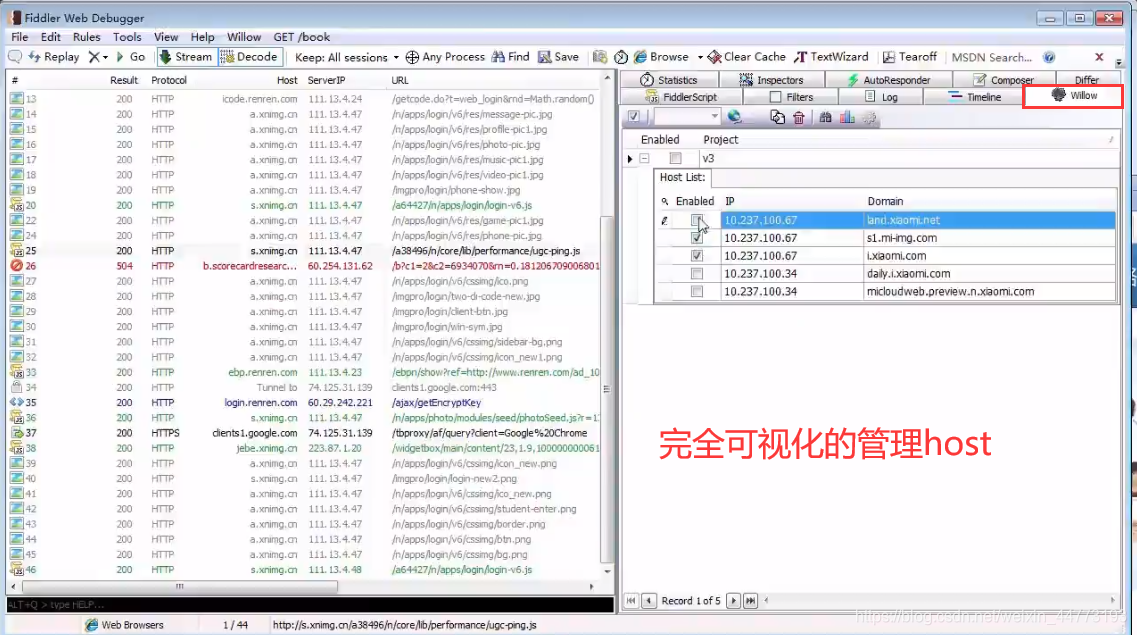This screenshot has height=635, width=1137.
Task: Click the Save sessions button
Action: pyautogui.click(x=558, y=57)
